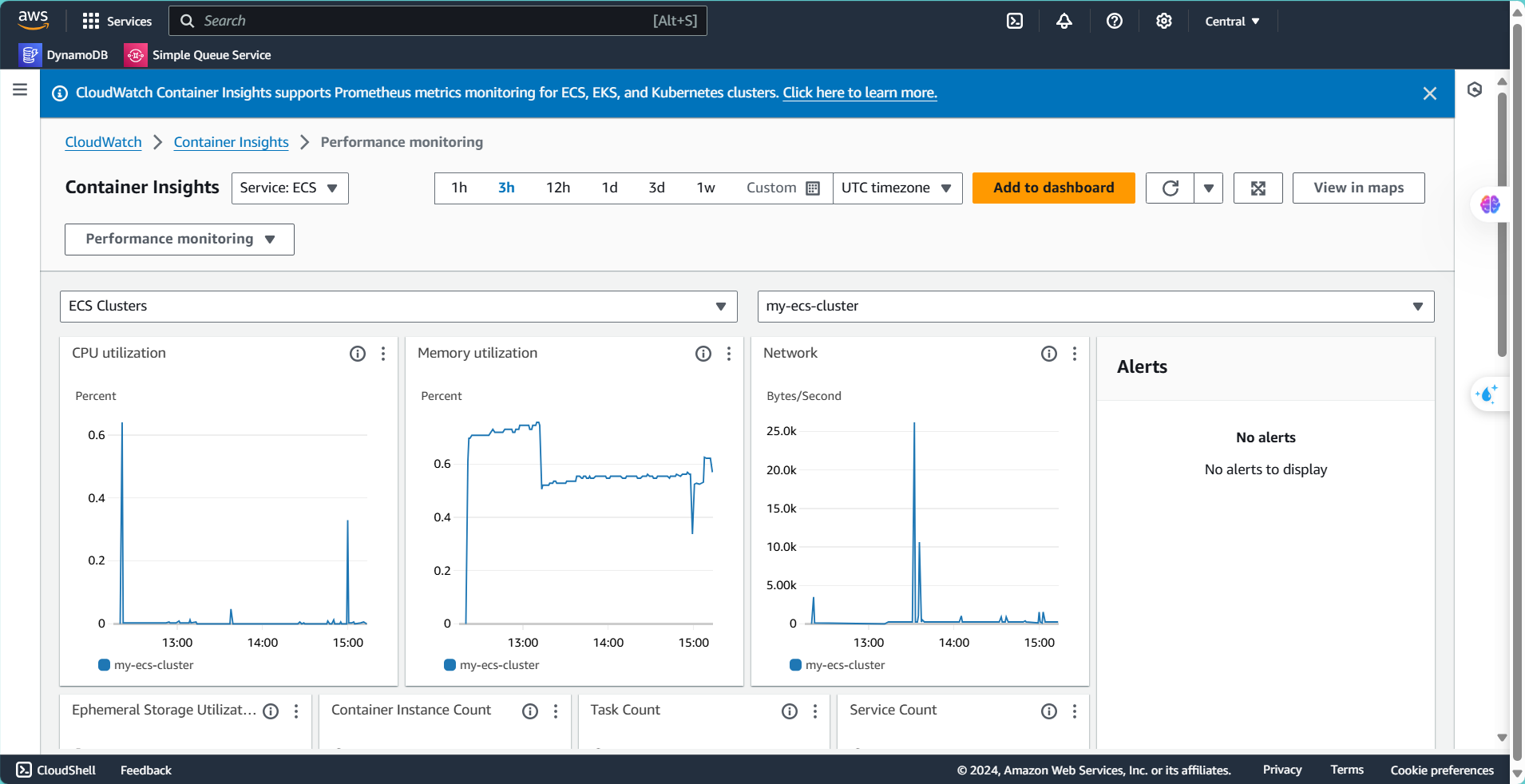Open CPU utilization widget actions menu
1525x784 pixels.
[x=383, y=354]
